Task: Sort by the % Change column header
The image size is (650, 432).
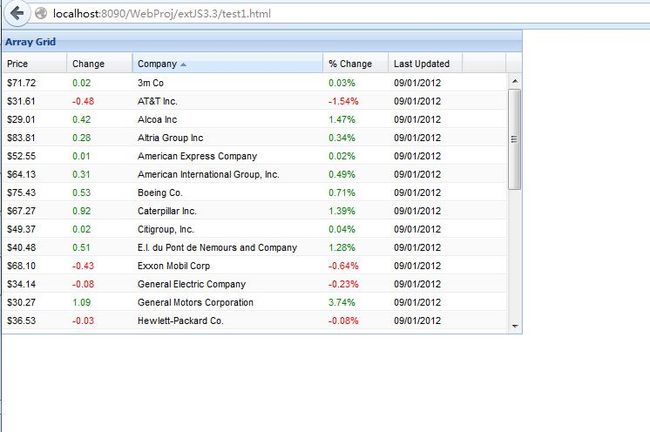Action: click(x=356, y=64)
